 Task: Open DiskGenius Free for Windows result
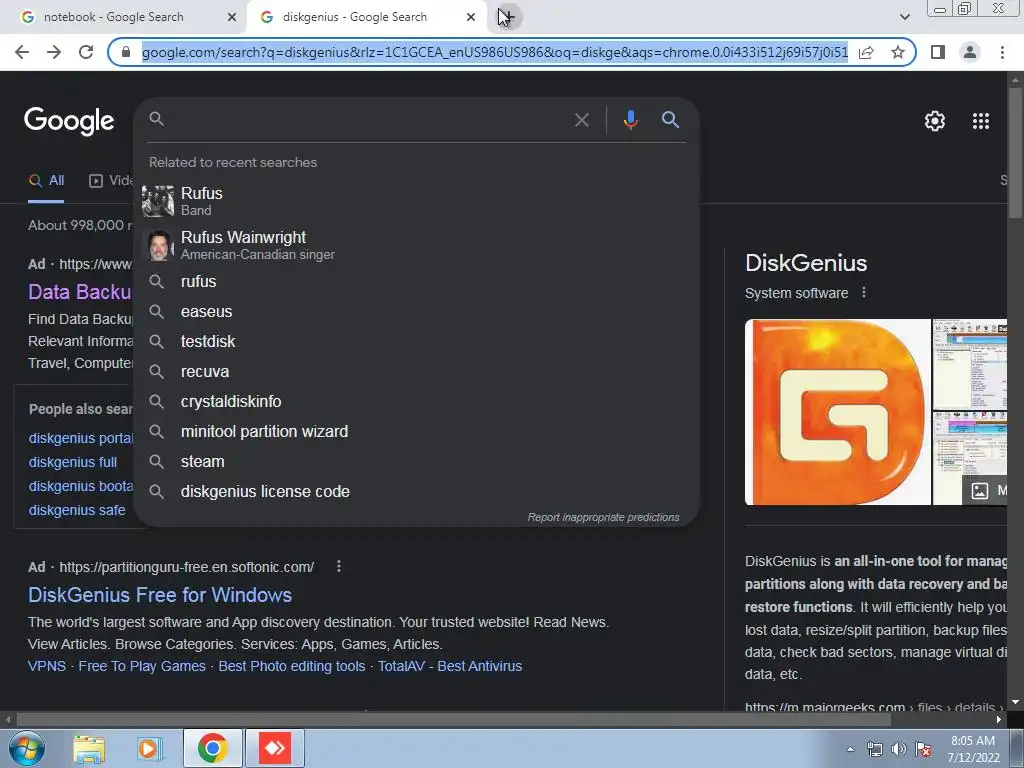(160, 595)
